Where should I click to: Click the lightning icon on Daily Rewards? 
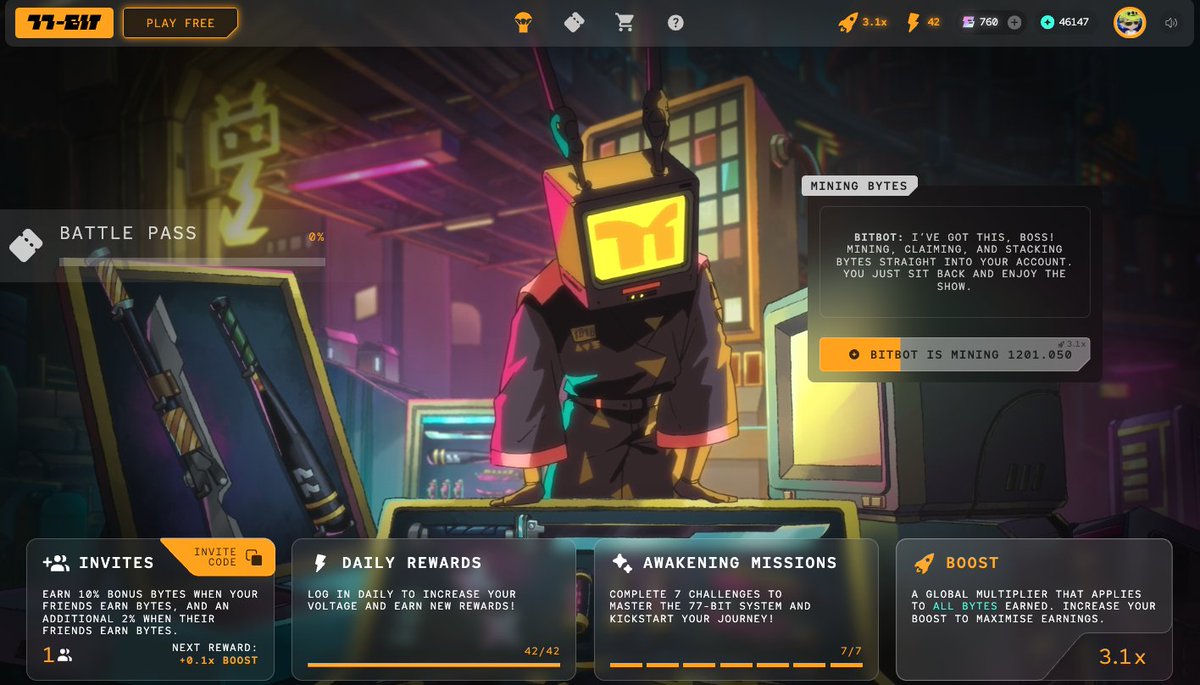tap(320, 563)
